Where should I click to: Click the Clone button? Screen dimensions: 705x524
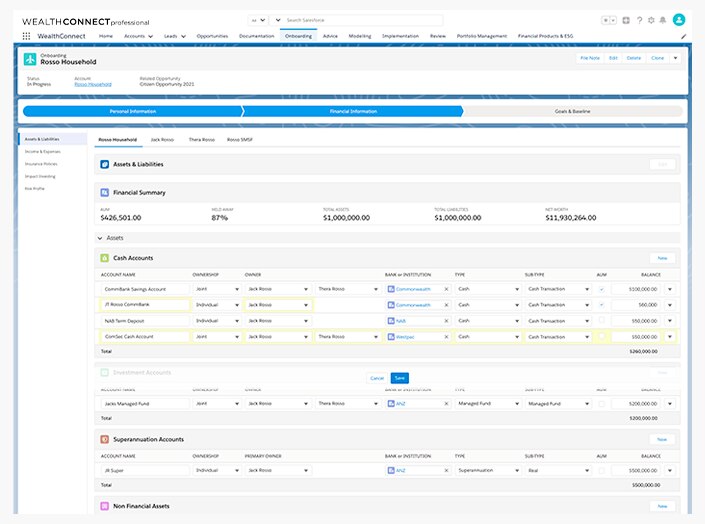coord(657,58)
